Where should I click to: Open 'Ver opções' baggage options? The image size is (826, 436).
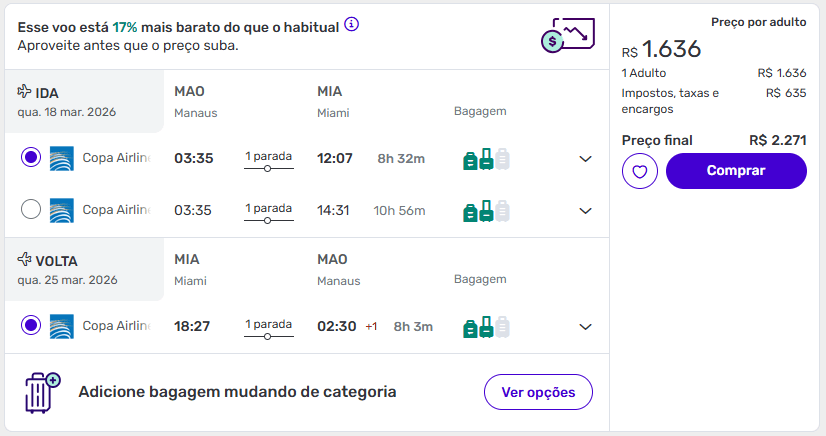(538, 392)
